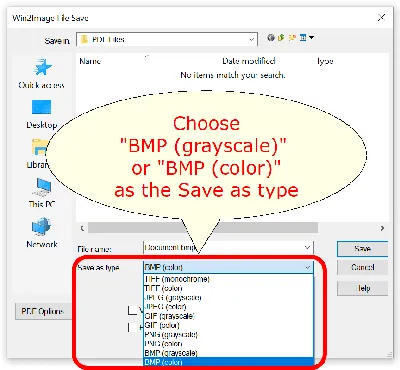Choose GIF (grayscale) file type

[228, 316]
